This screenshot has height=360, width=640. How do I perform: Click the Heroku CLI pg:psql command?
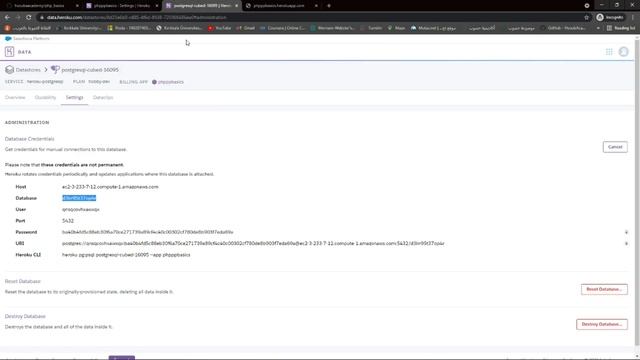click(126, 255)
